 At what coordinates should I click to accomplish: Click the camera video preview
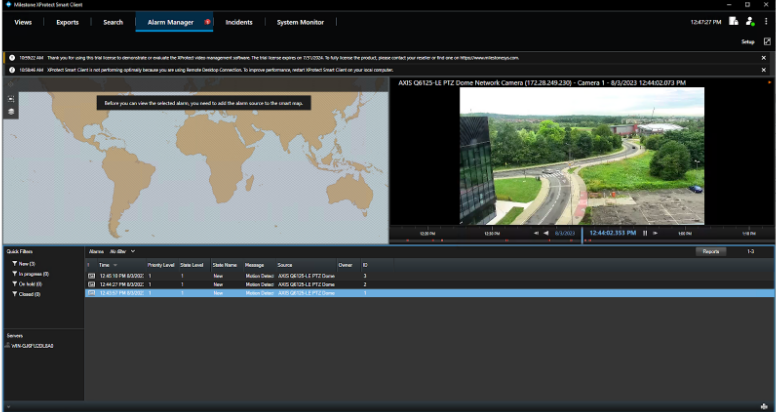[582, 156]
